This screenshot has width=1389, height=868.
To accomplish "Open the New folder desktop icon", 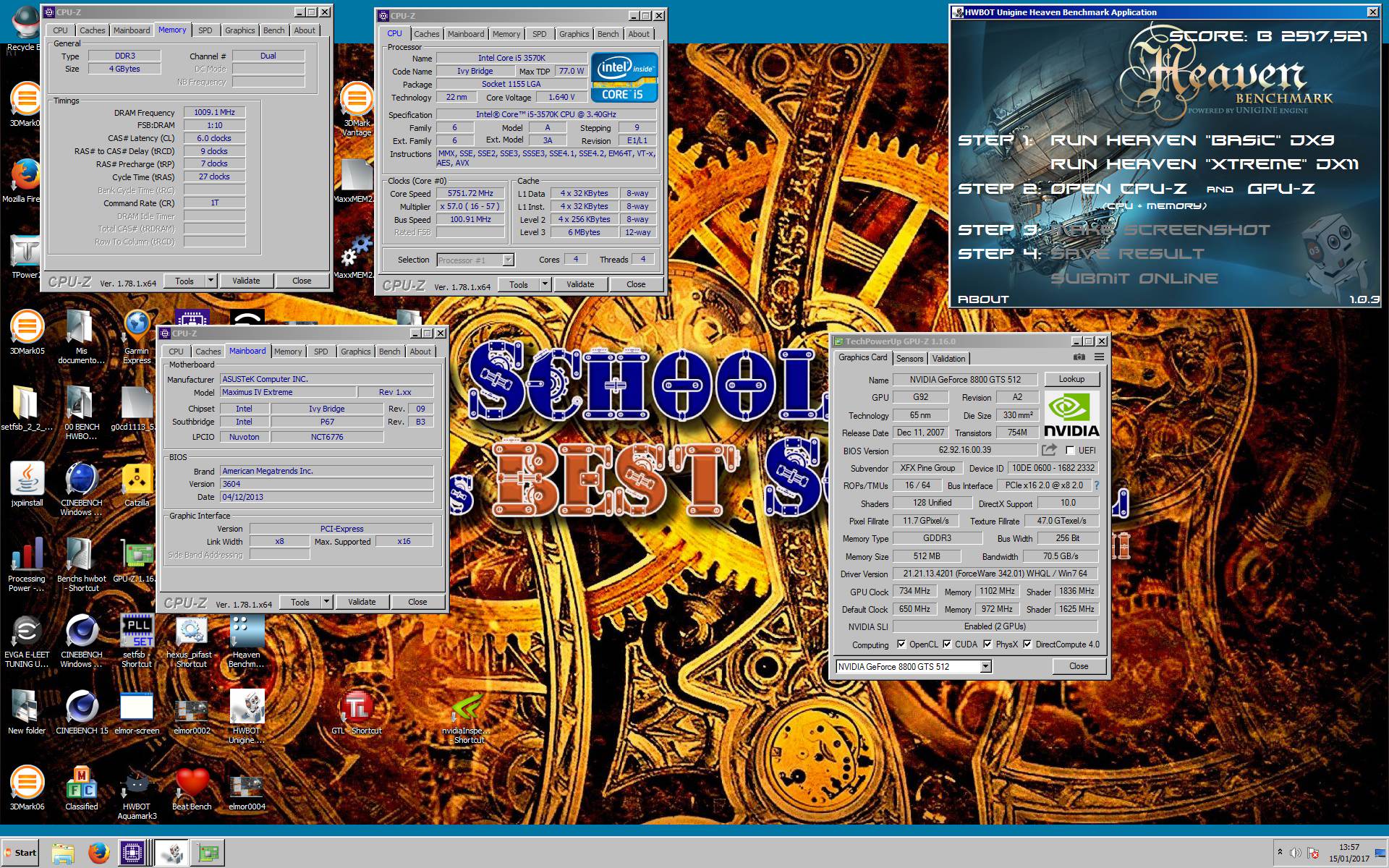I will [x=27, y=712].
